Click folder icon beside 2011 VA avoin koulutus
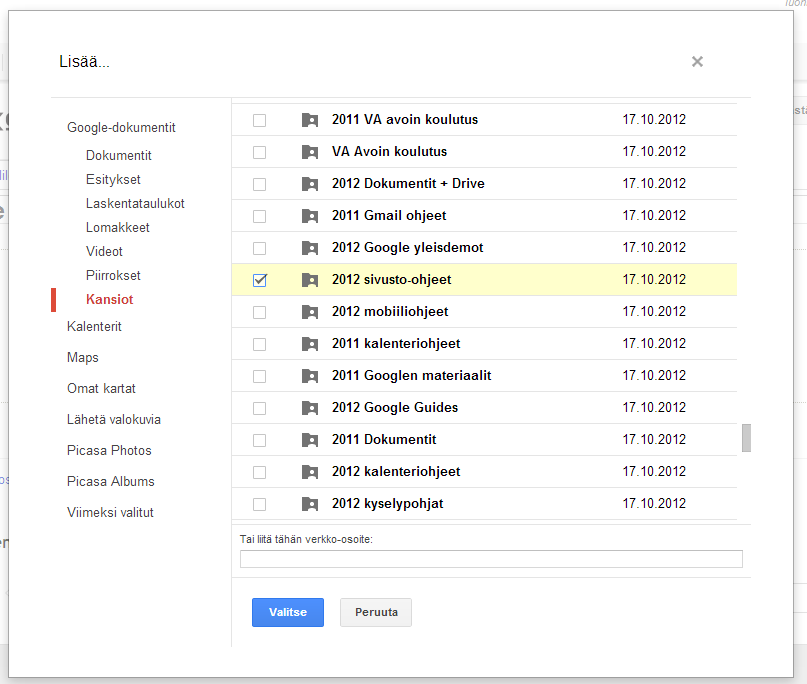 click(x=310, y=120)
